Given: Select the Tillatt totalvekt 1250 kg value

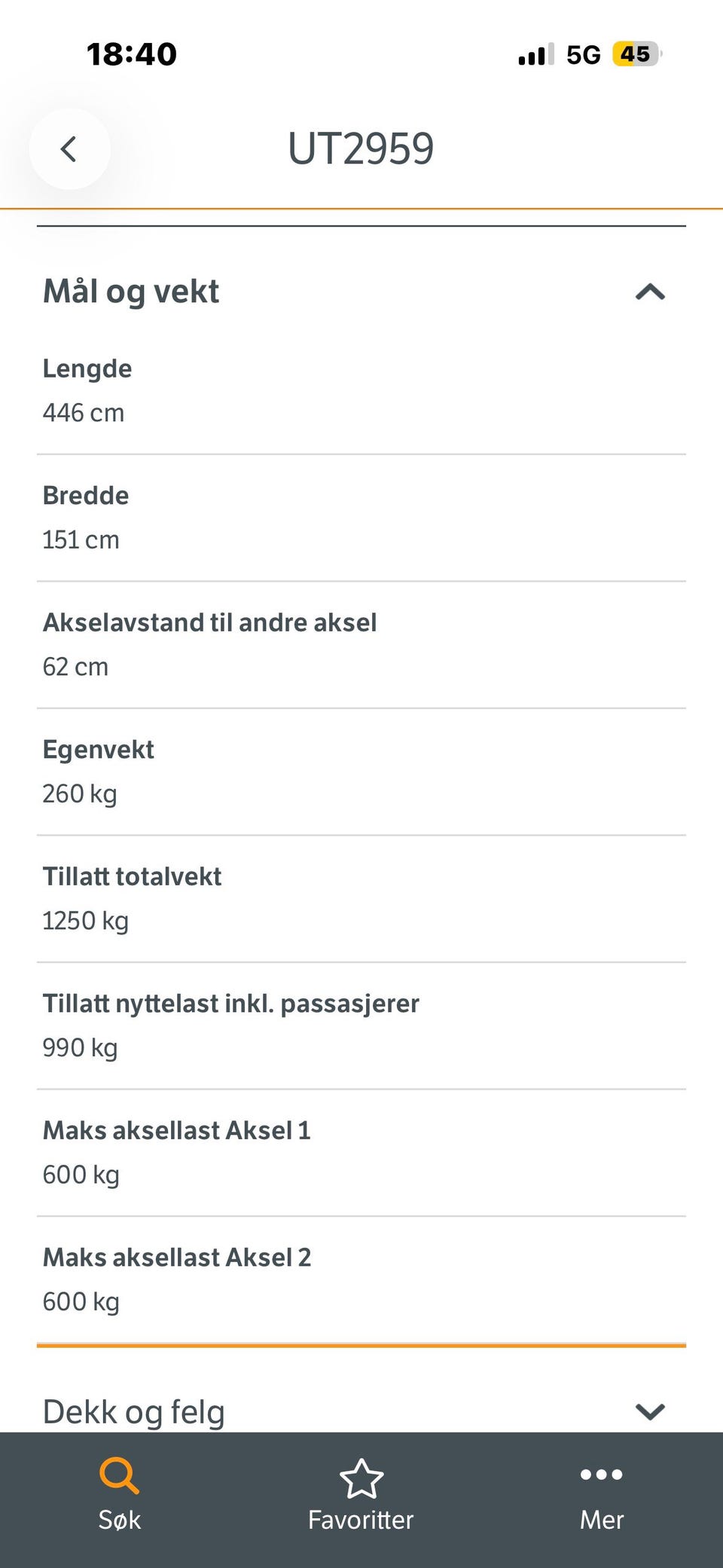Looking at the screenshot, I should [85, 922].
